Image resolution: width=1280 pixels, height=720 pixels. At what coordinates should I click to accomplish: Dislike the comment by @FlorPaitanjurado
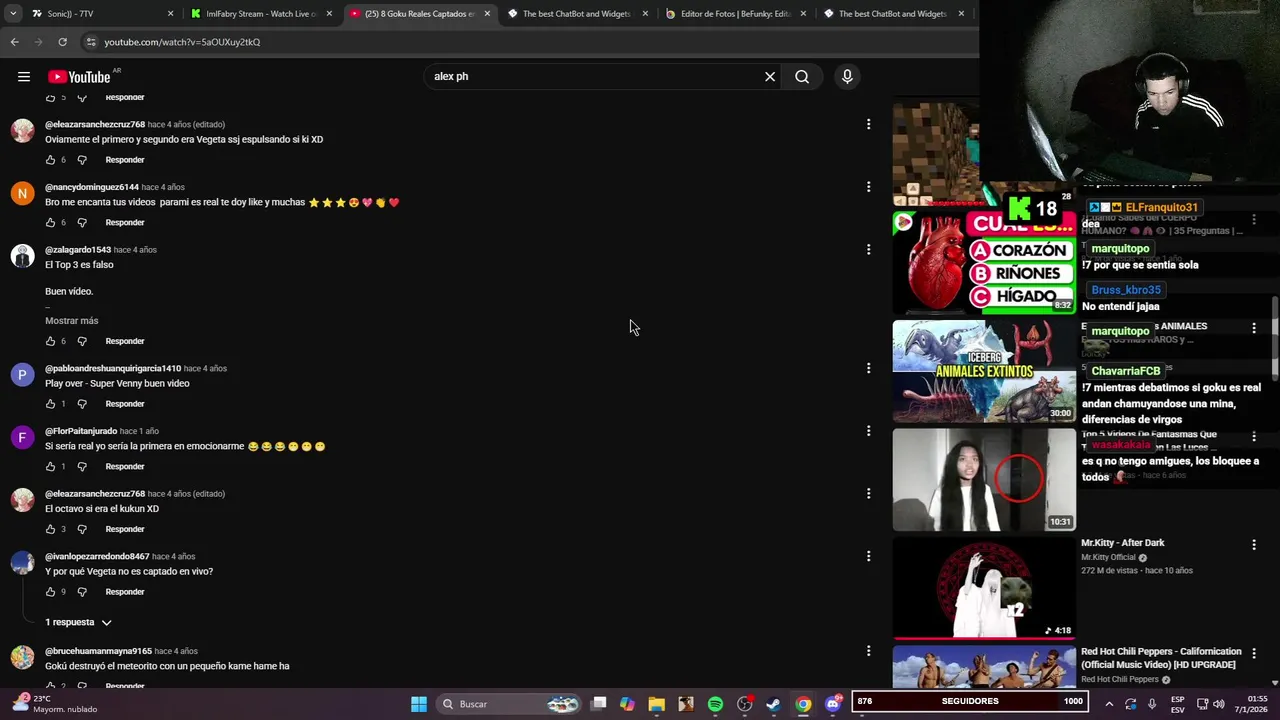(x=82, y=467)
